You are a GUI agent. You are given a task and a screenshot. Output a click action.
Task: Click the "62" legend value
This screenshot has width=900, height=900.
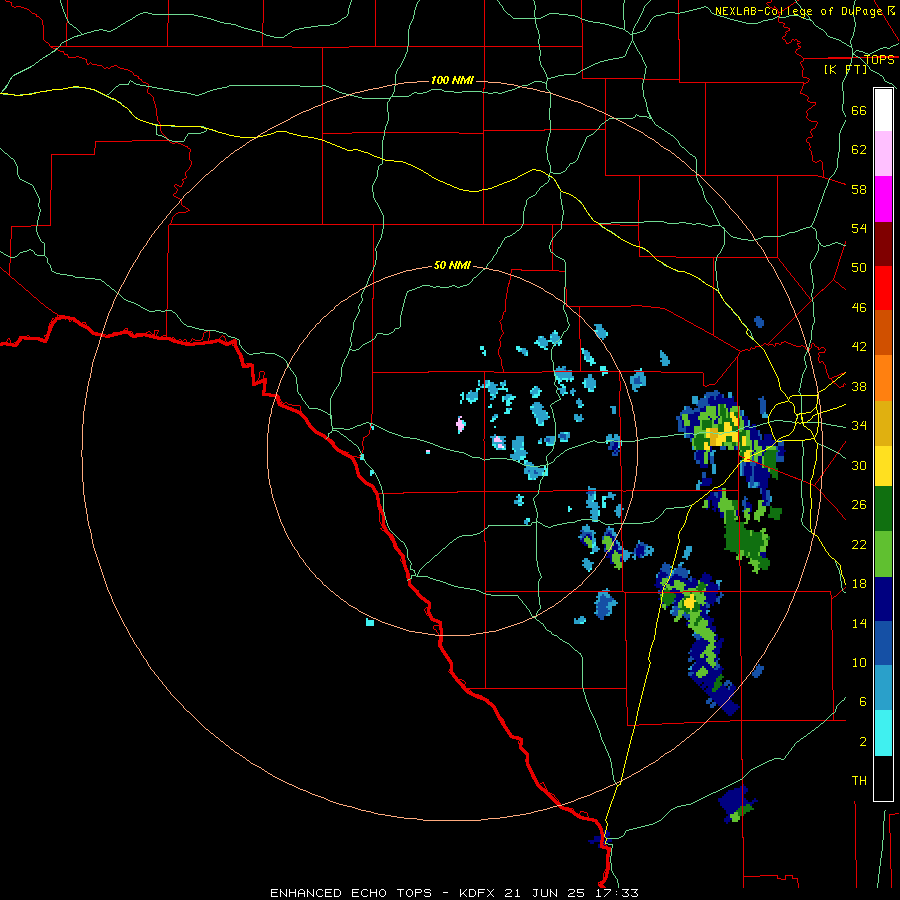(x=859, y=150)
